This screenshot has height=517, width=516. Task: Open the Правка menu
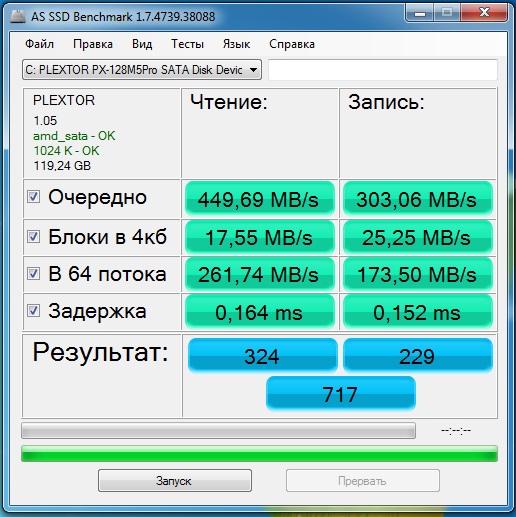point(93,44)
